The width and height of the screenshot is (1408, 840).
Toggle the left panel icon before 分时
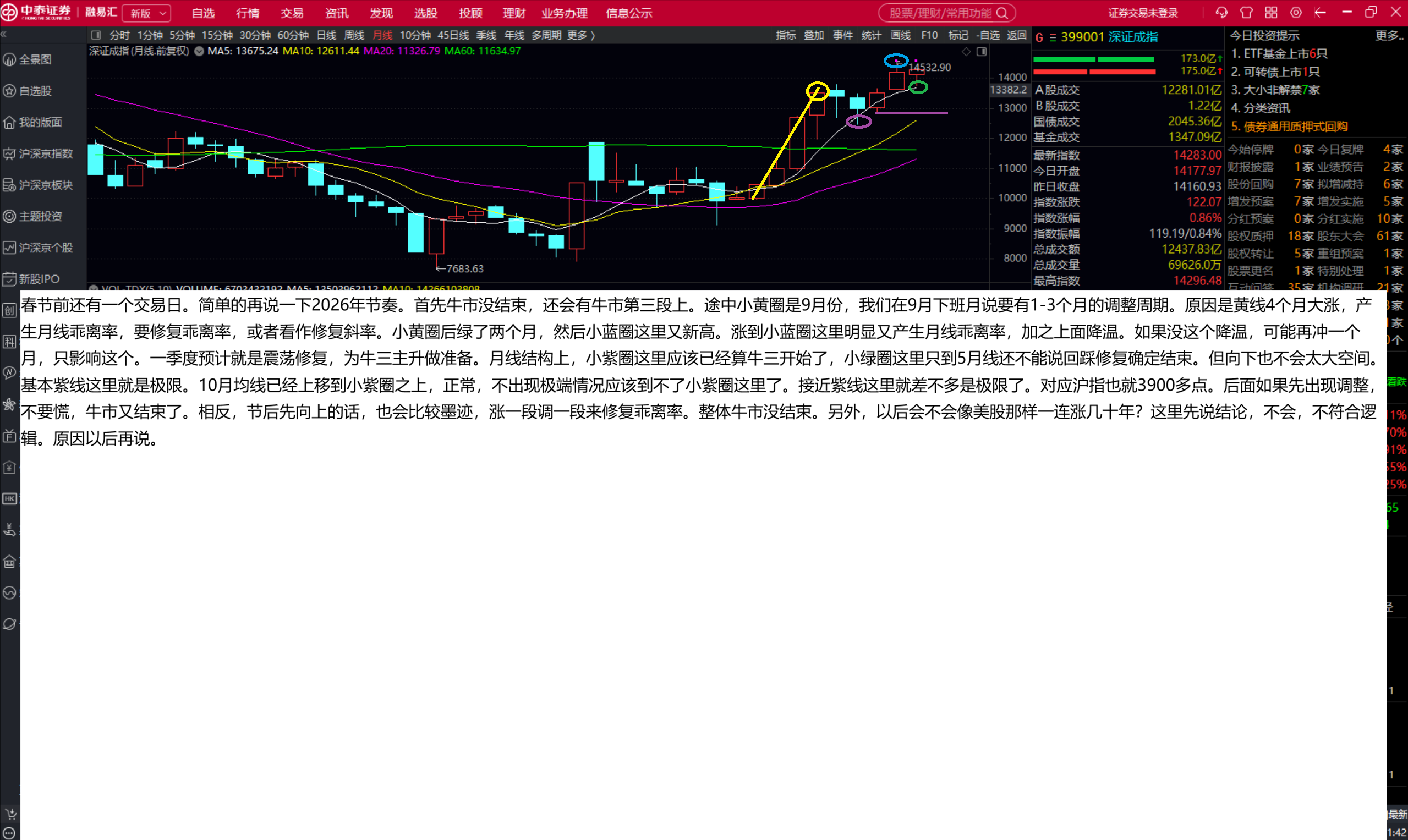click(96, 35)
